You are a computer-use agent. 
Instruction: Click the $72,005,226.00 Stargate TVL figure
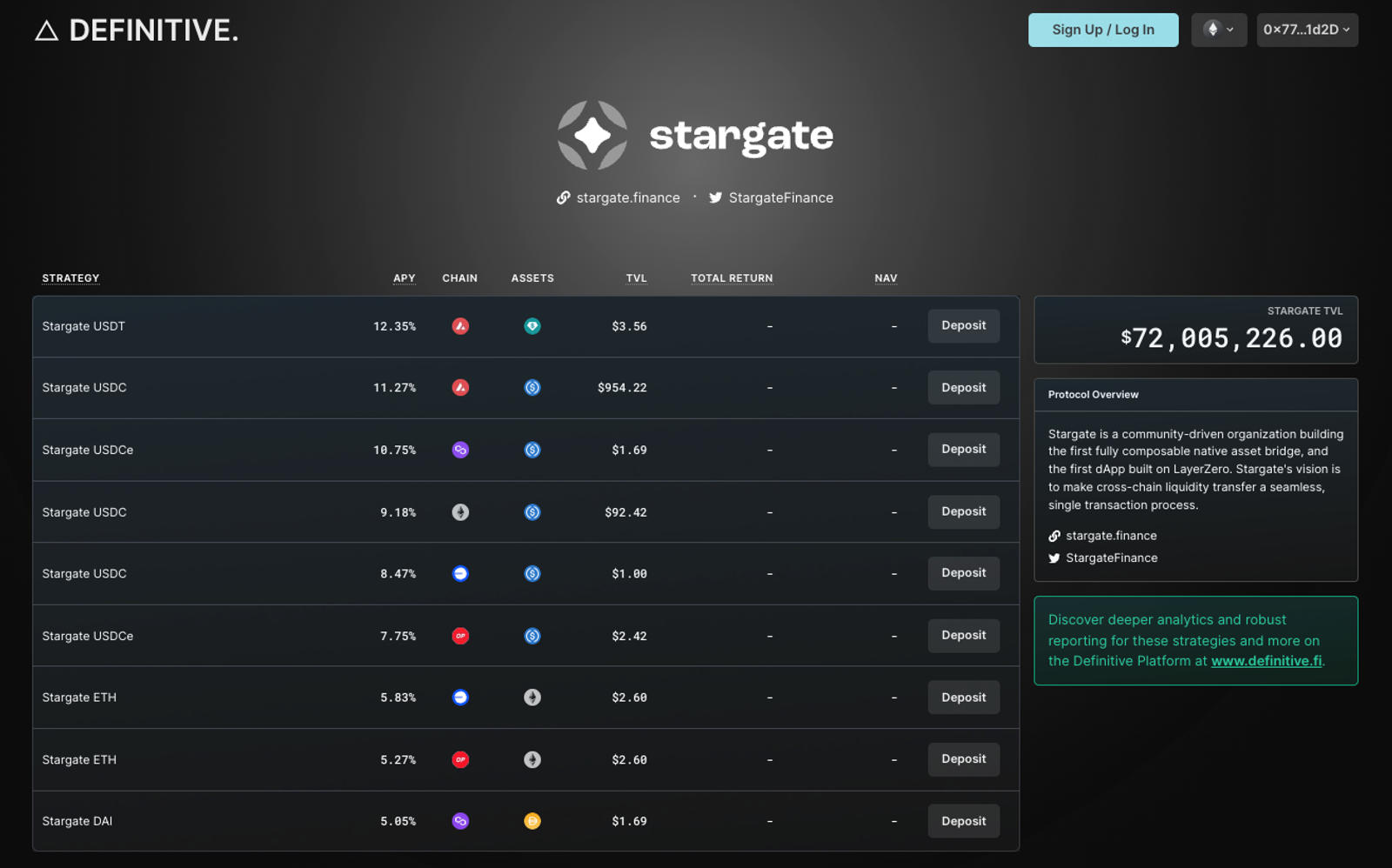[x=1232, y=338]
